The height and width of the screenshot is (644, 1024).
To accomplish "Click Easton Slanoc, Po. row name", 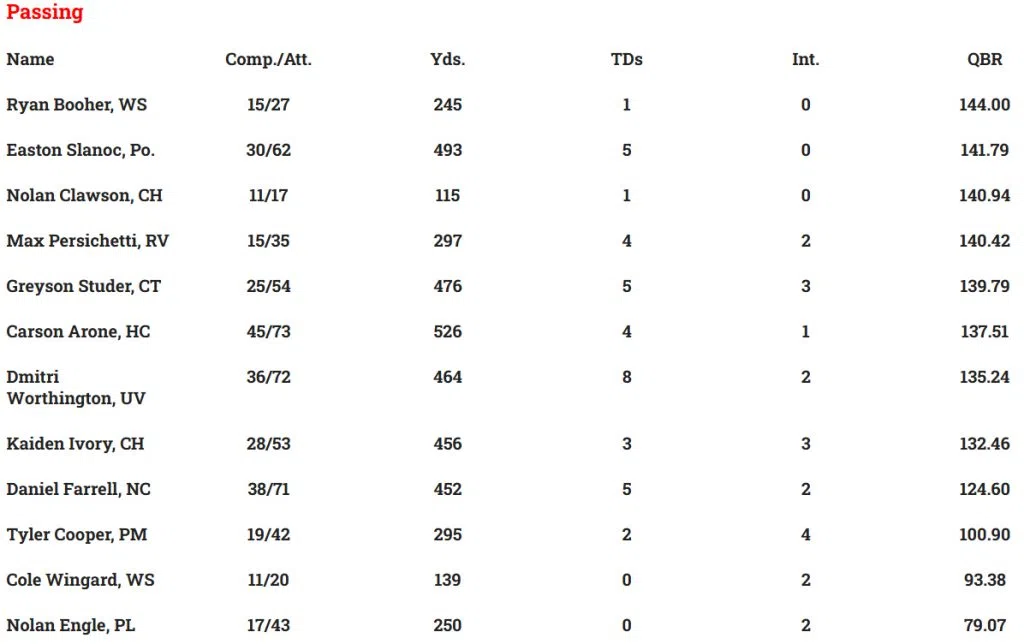I will (81, 150).
